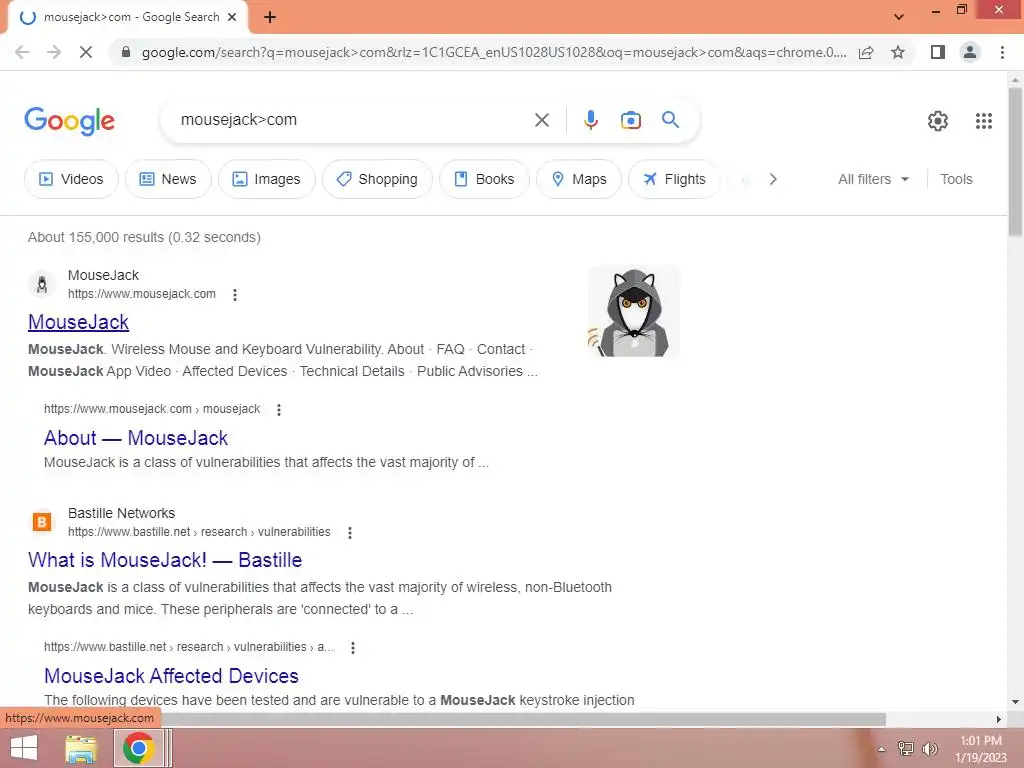Open the Chrome three-dot menu
Screen dimensions: 1024x768
1002,52
